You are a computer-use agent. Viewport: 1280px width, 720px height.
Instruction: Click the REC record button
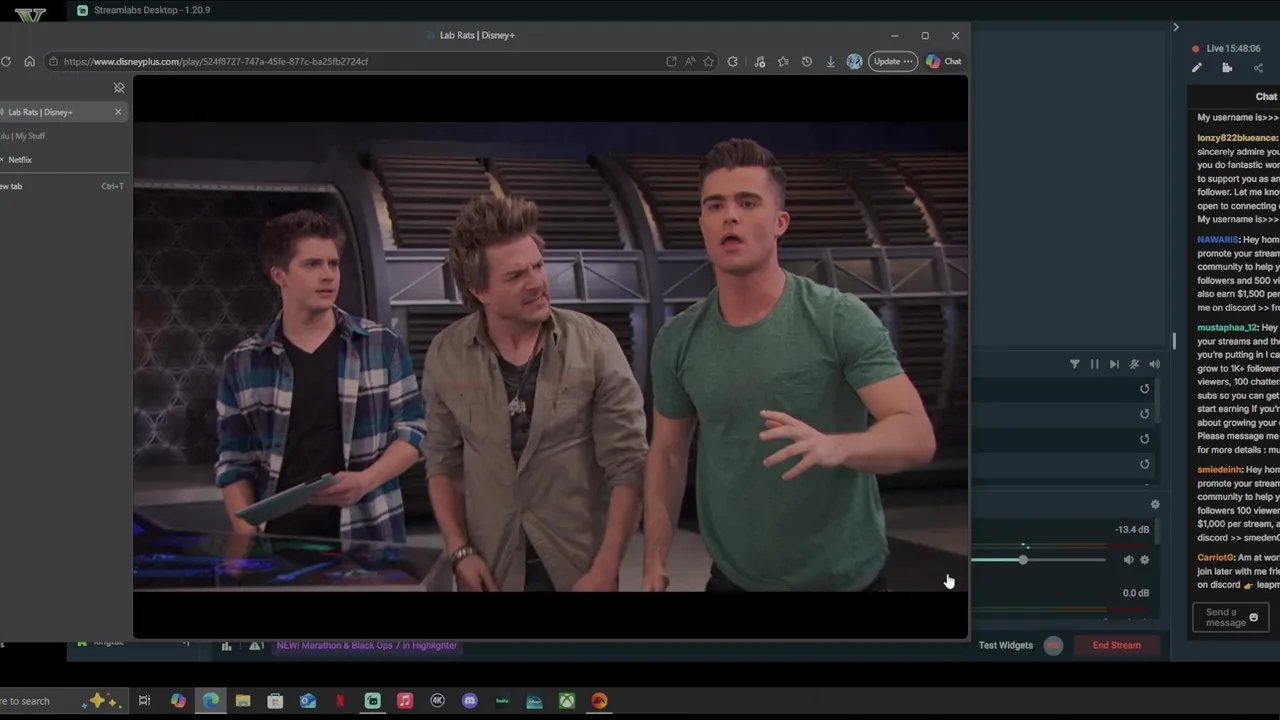(1053, 645)
